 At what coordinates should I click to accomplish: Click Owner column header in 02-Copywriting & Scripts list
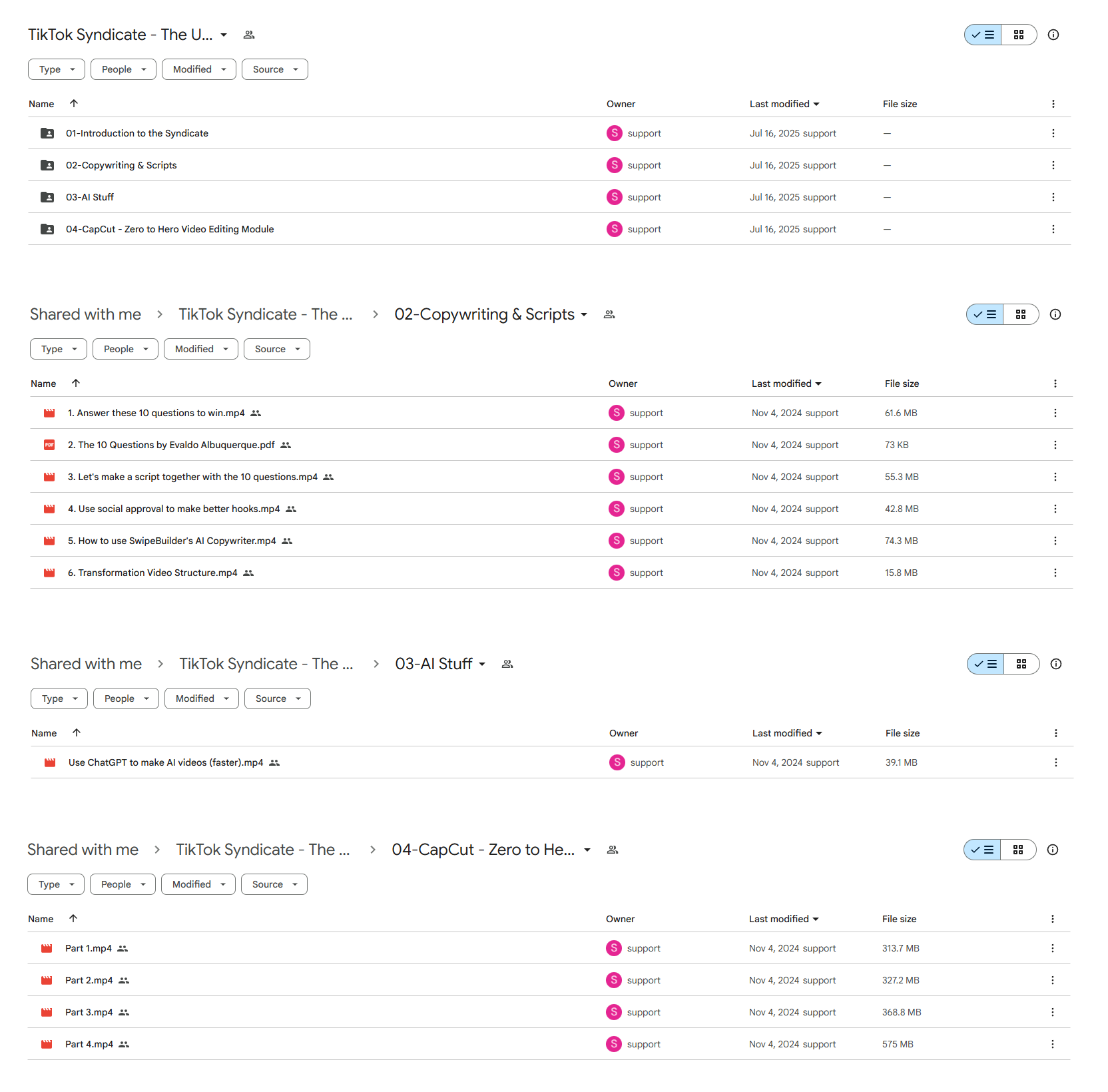(623, 384)
